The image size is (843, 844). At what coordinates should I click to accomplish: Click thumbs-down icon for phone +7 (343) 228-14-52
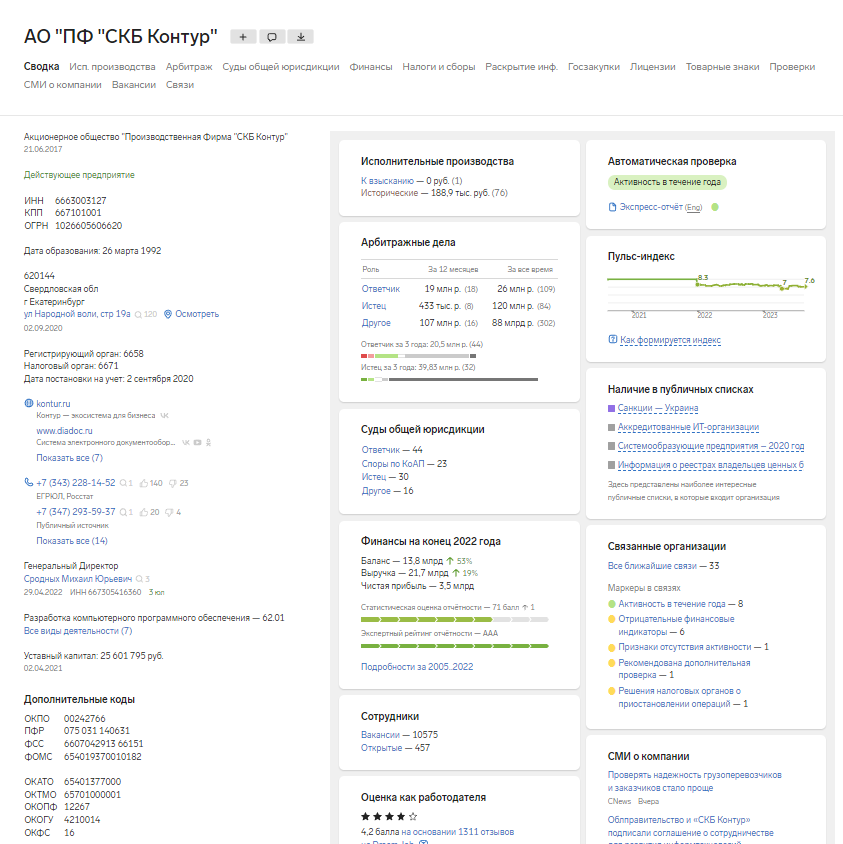pyautogui.click(x=173, y=483)
